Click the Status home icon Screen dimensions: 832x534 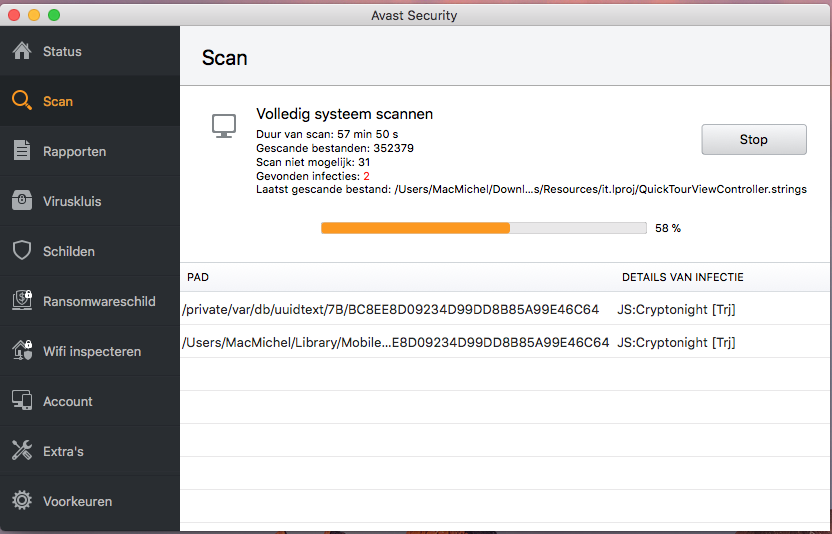point(22,51)
